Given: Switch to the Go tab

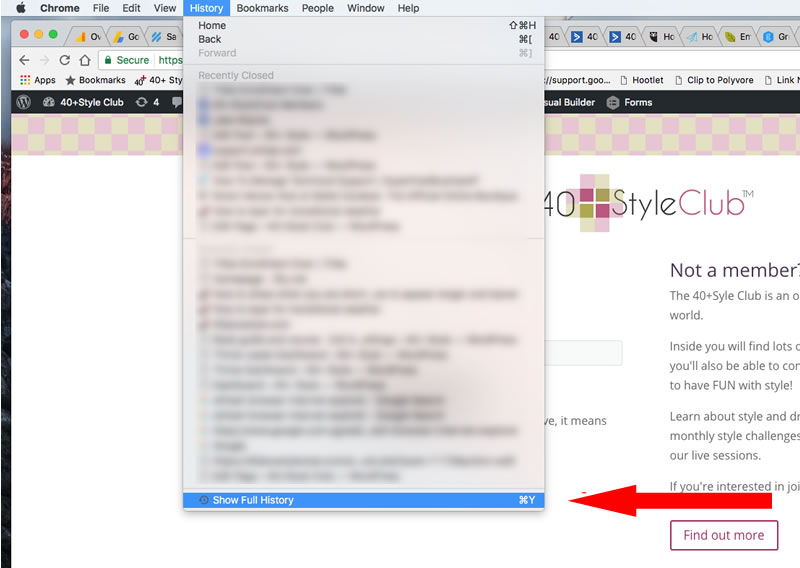Looking at the screenshot, I should click(x=126, y=37).
